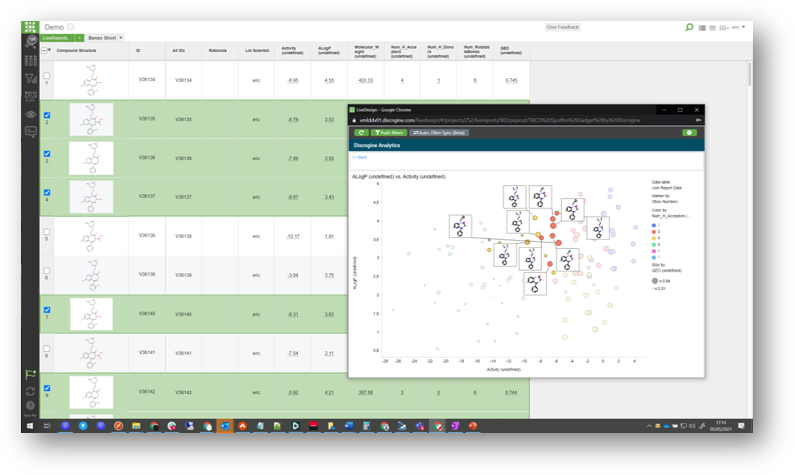Viewport: 795px width, 475px height.
Task: Show hidden system tray icons chevron
Action: 648,426
